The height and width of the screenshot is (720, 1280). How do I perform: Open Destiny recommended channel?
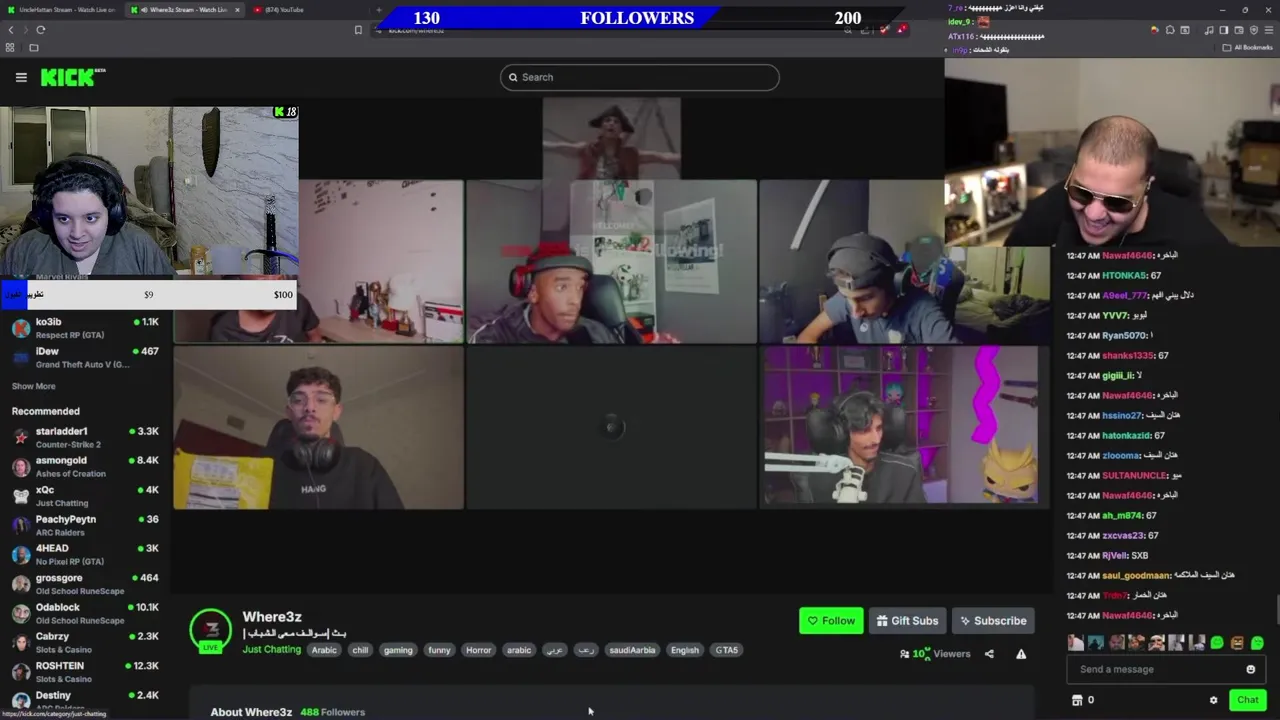point(85,700)
